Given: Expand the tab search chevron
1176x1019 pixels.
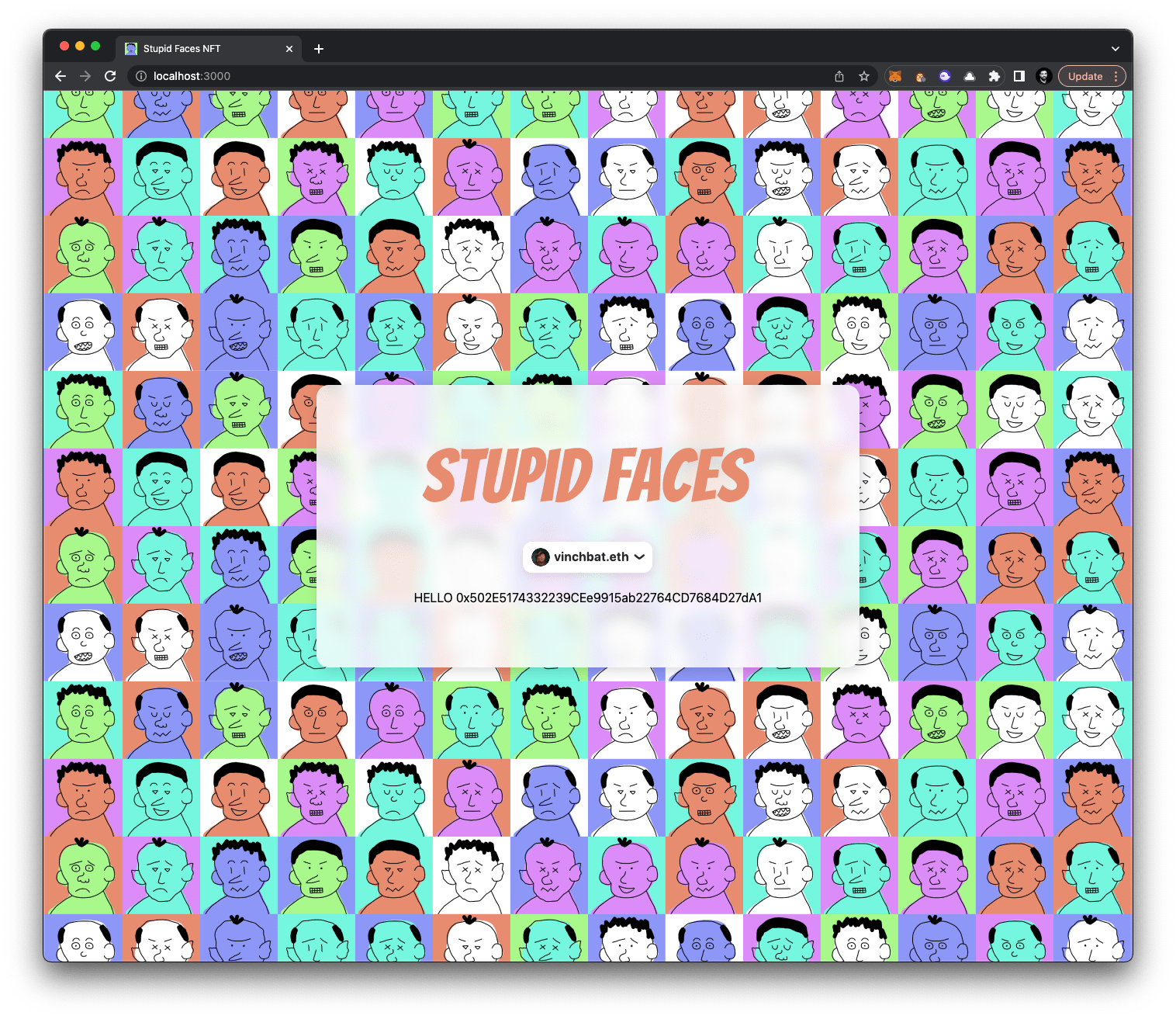Looking at the screenshot, I should [1115, 49].
